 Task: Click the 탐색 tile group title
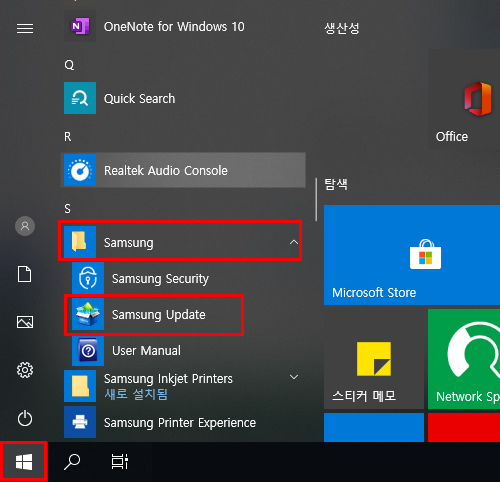[x=336, y=184]
